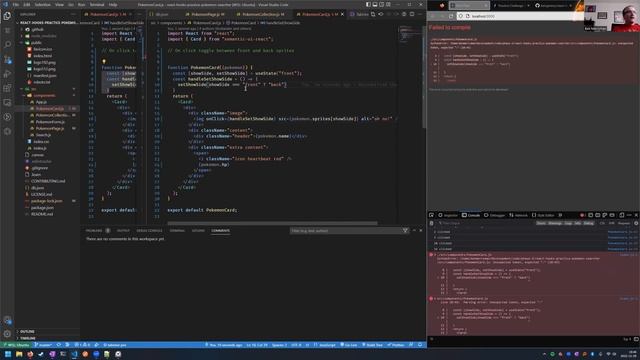
Task: Switch to the PokemonCollection.js editor tab
Action: tap(261, 14)
